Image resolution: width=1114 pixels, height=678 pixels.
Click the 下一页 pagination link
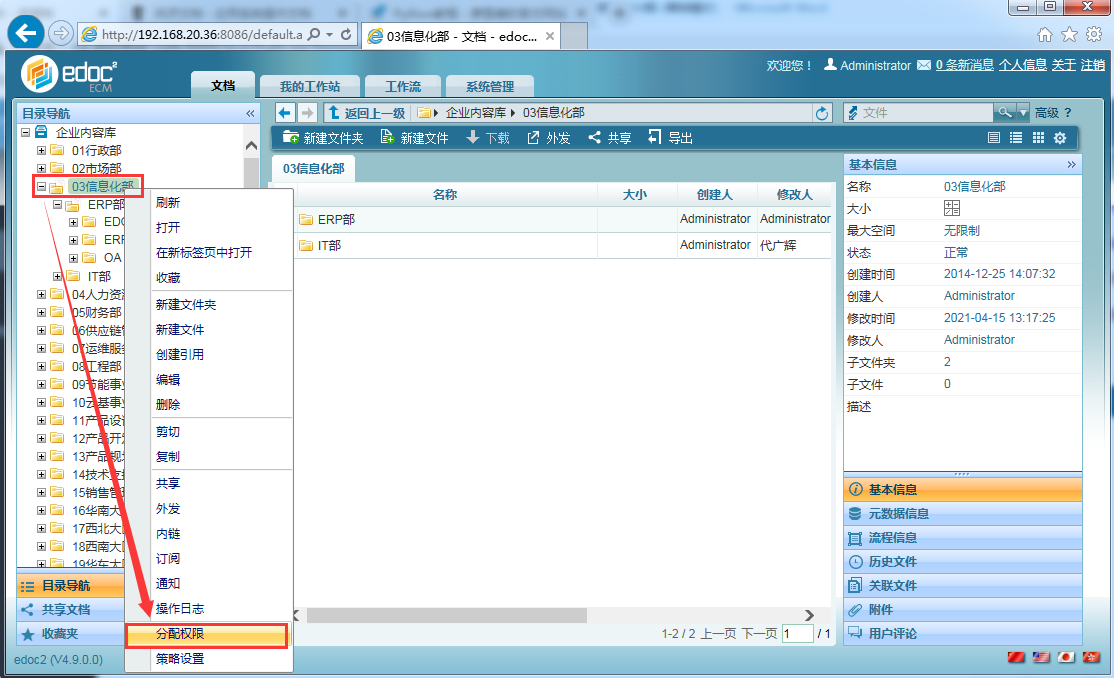(x=758, y=634)
